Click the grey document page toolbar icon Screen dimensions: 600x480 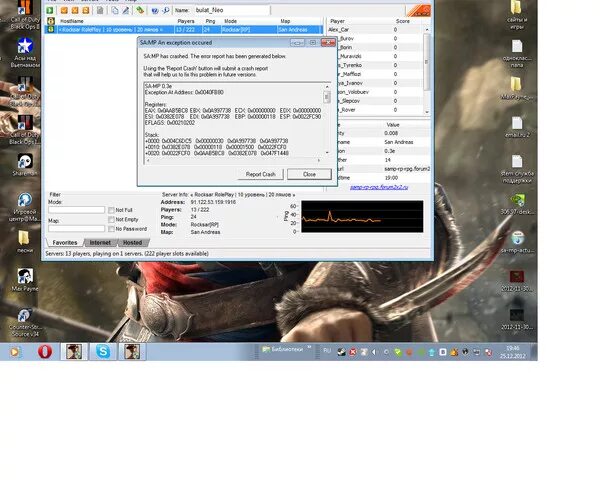pos(100,10)
